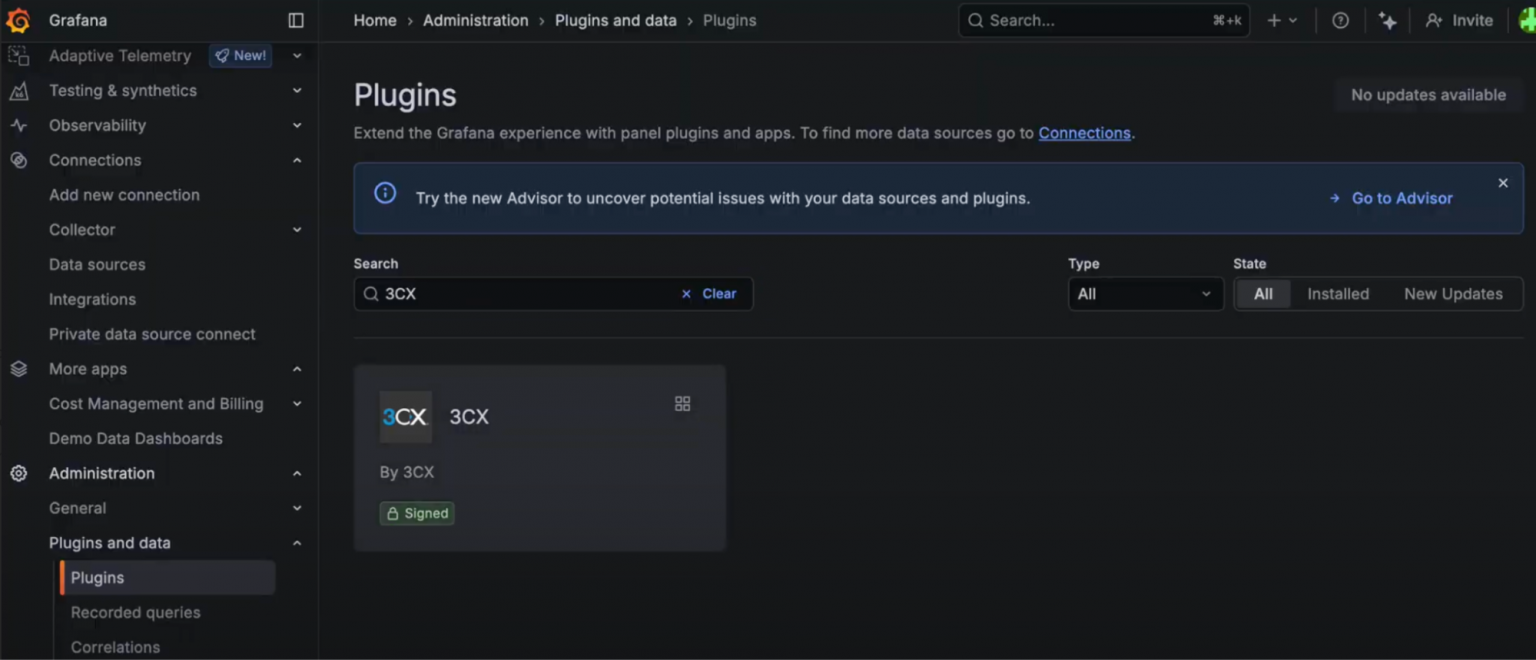The height and width of the screenshot is (660, 1536).
Task: Open Recorded queries
Action: click(x=135, y=613)
